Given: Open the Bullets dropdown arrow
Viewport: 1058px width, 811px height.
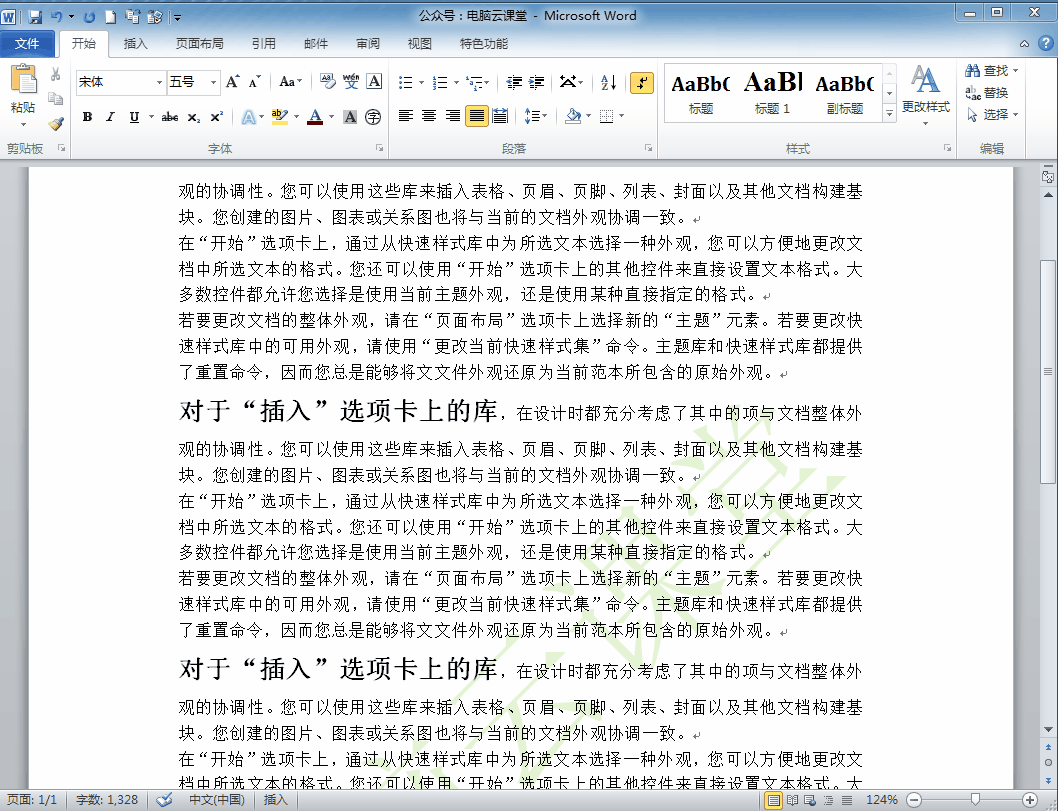Looking at the screenshot, I should pyautogui.click(x=422, y=83).
